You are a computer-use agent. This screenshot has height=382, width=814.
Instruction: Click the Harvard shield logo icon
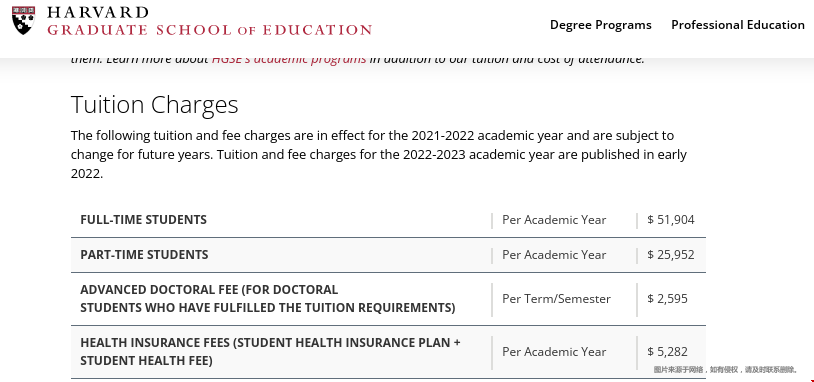tap(23, 20)
